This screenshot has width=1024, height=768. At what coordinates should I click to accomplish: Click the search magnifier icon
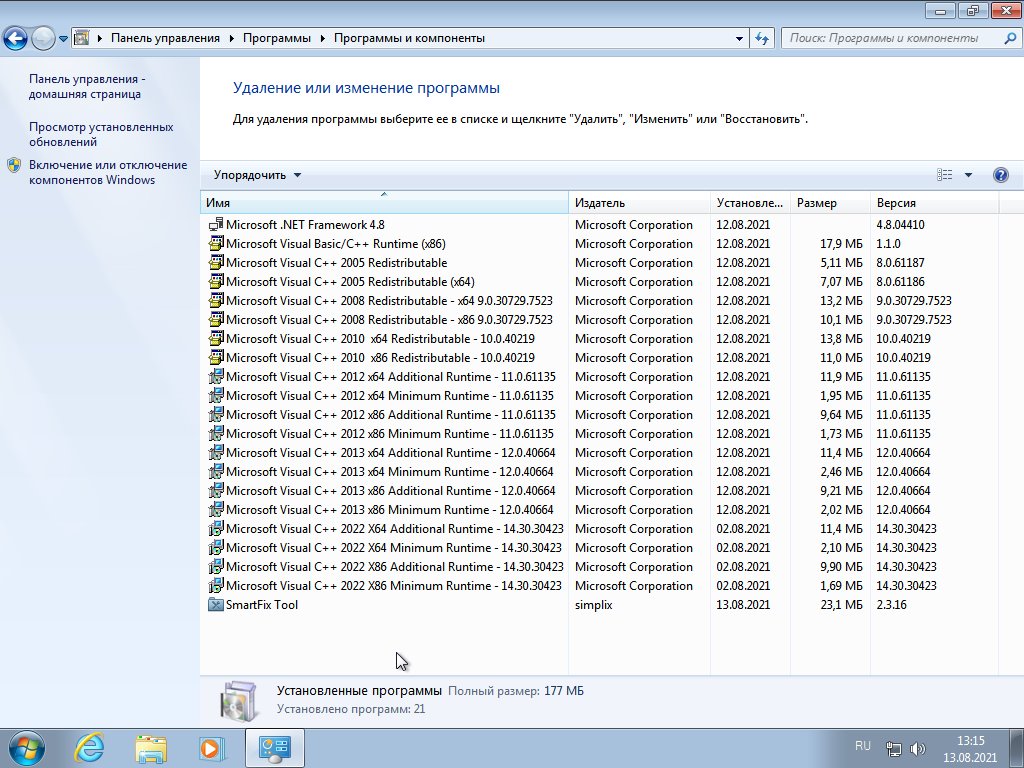click(x=1010, y=38)
